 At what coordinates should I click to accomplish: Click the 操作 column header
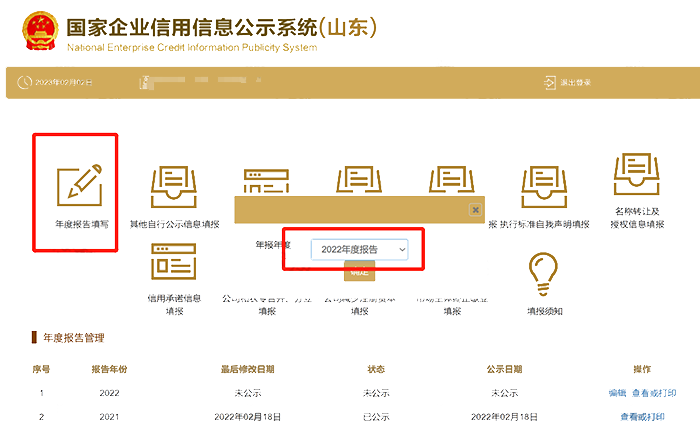642,369
